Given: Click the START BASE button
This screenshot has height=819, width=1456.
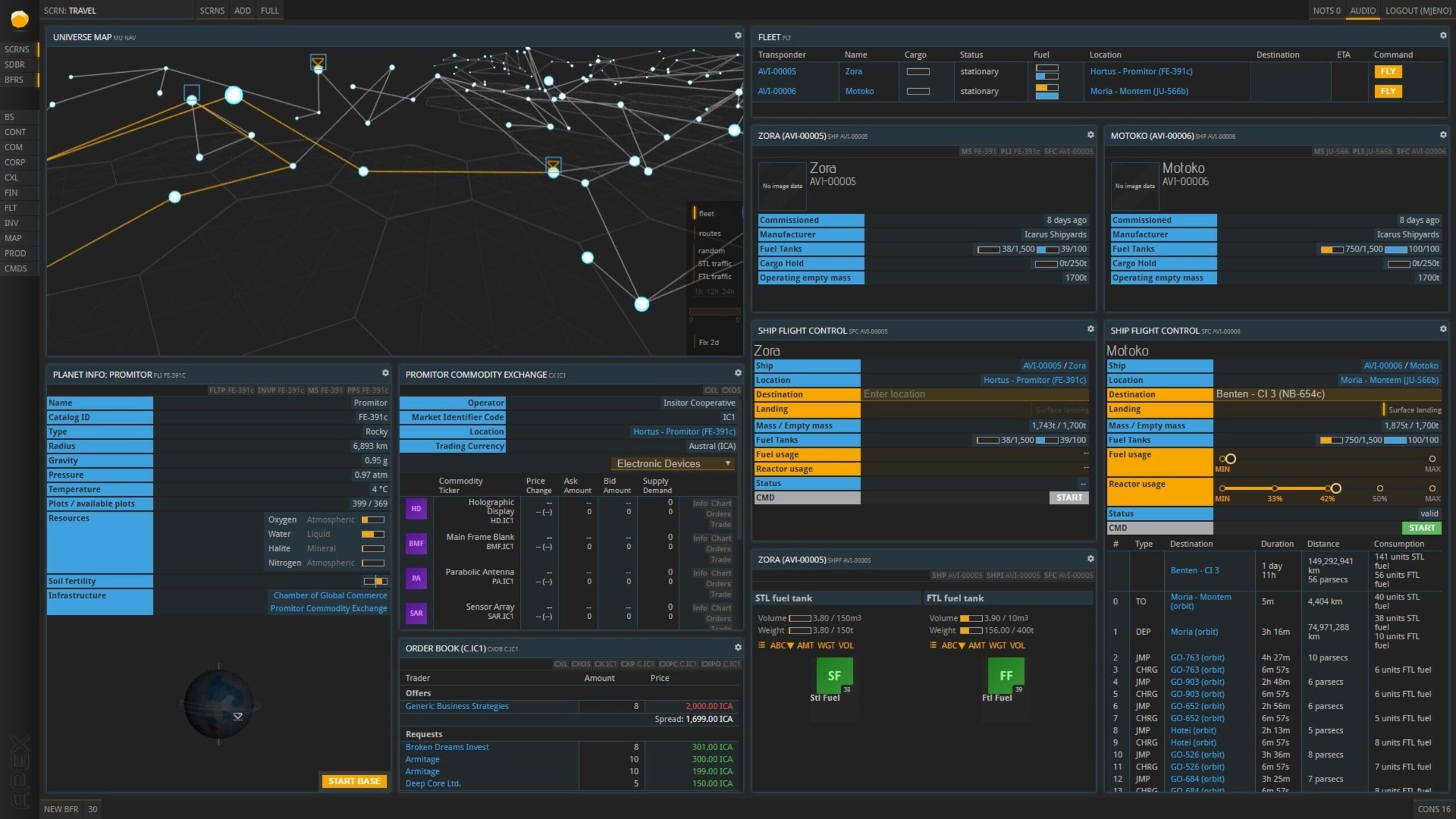Looking at the screenshot, I should 354,781.
